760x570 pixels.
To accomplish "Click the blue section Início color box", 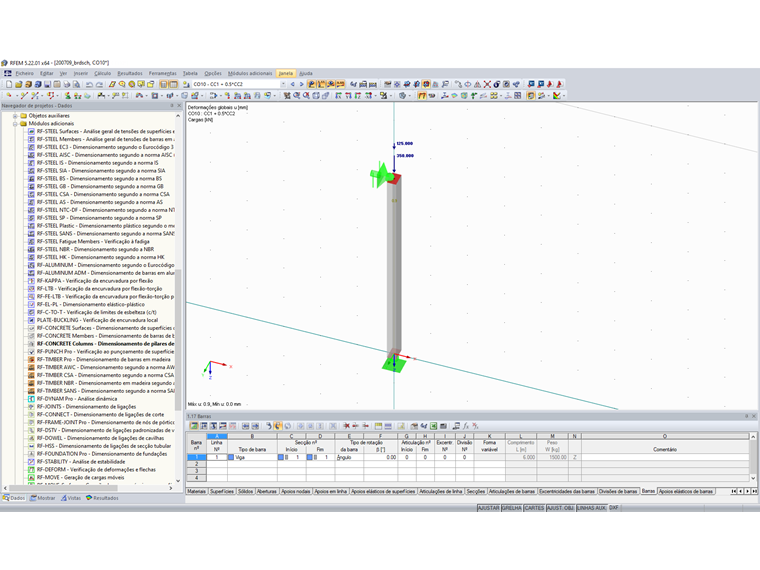I will coord(281,457).
